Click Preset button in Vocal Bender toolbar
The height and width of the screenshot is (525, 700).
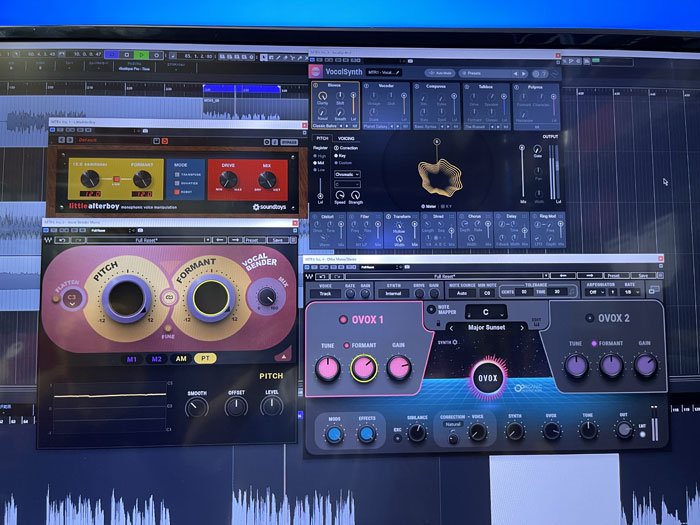tap(252, 240)
